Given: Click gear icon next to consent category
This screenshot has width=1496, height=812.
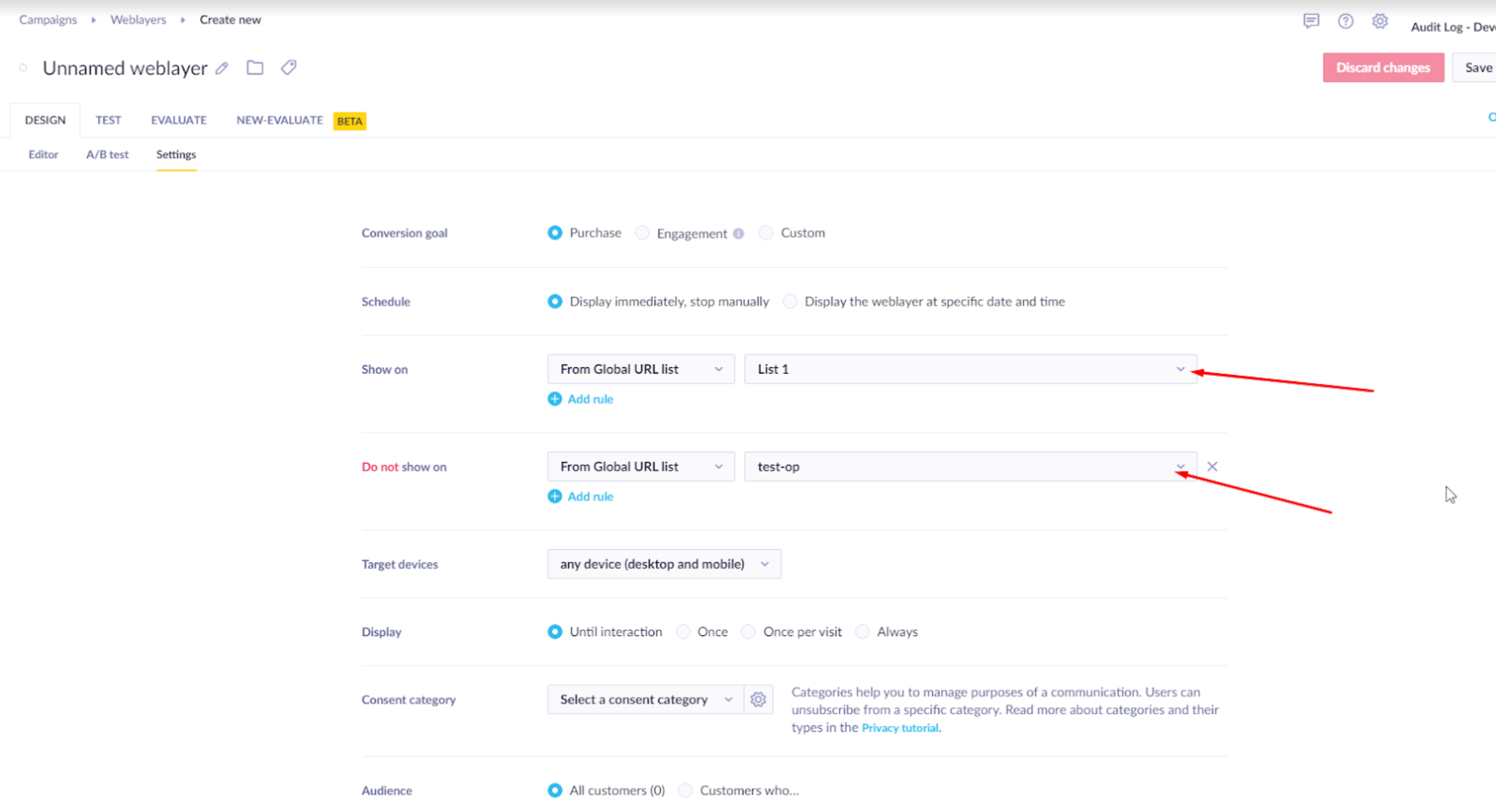Looking at the screenshot, I should 758,699.
